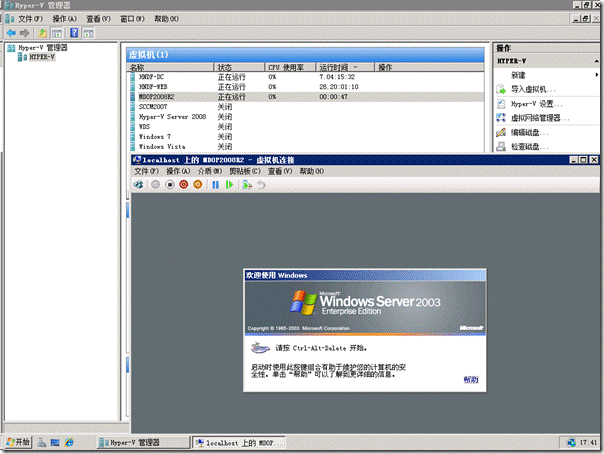Click the Back arrow in Hyper-V Manager toolbar
The height and width of the screenshot is (454, 604).
click(11, 33)
